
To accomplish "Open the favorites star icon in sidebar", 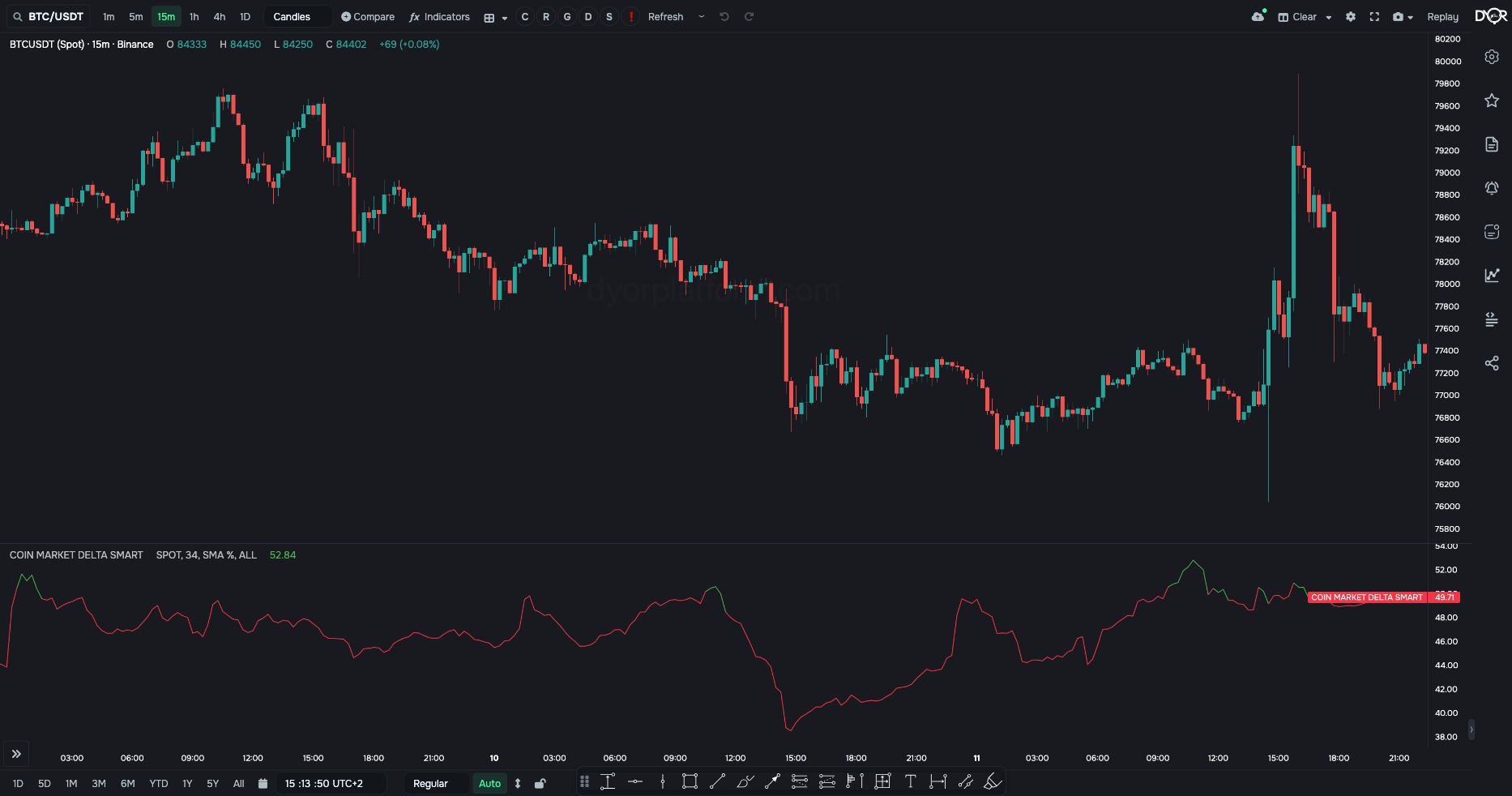I will tap(1492, 101).
